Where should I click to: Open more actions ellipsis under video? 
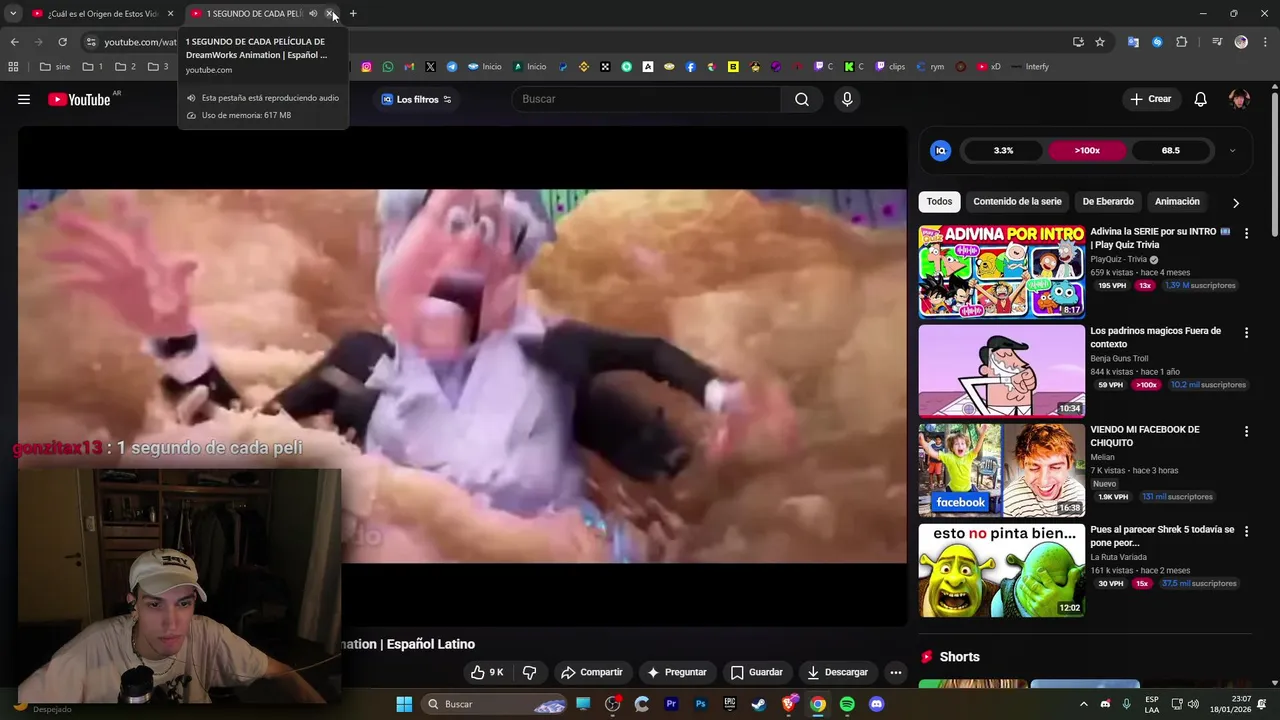point(896,672)
